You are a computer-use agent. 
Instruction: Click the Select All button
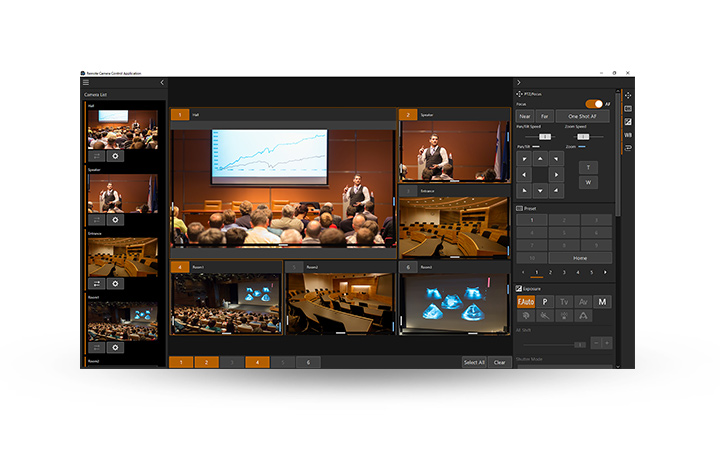click(x=474, y=362)
